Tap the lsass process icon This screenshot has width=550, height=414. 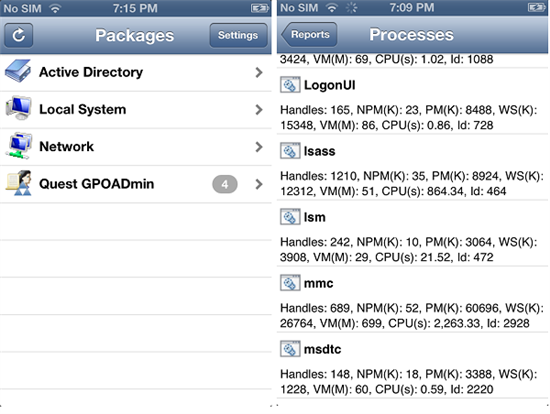pyautogui.click(x=290, y=151)
